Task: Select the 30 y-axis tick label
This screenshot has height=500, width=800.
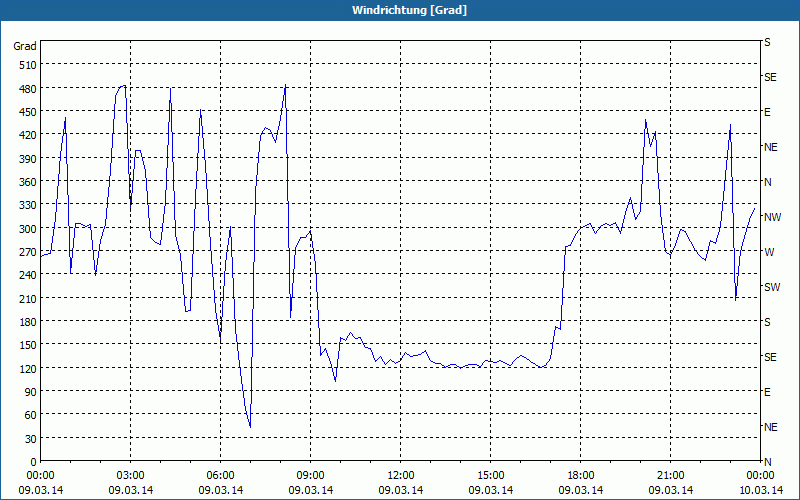Action: (x=31, y=439)
